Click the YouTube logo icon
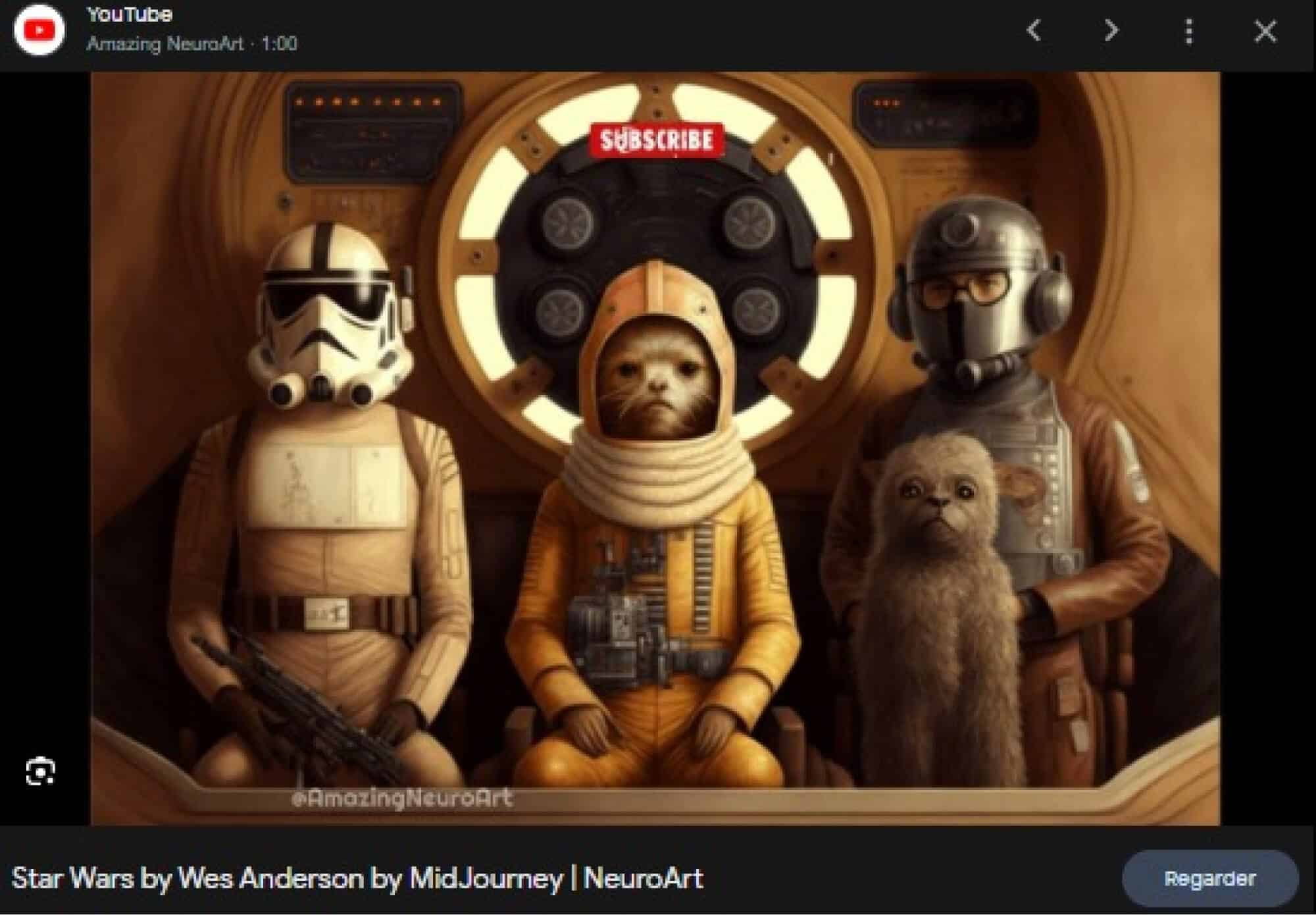This screenshot has height=915, width=1316. (39, 30)
